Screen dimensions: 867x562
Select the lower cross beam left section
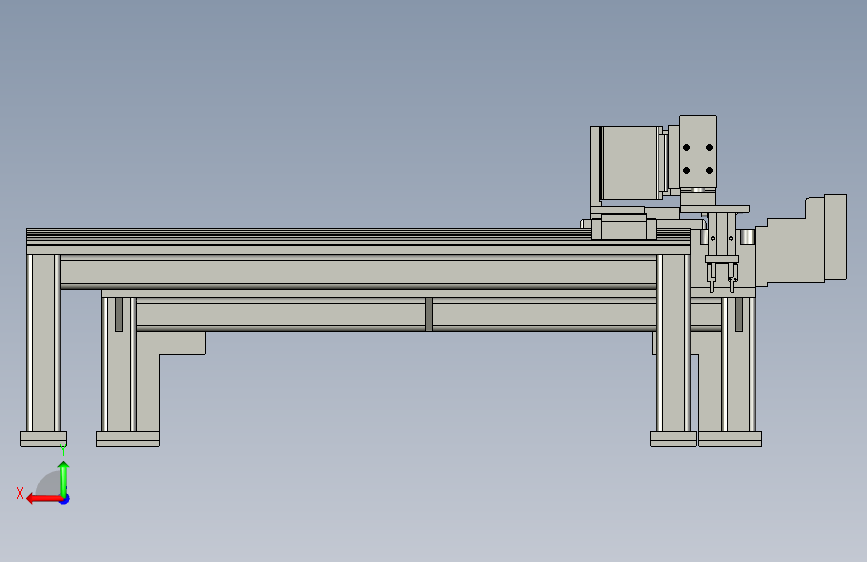pos(280,314)
